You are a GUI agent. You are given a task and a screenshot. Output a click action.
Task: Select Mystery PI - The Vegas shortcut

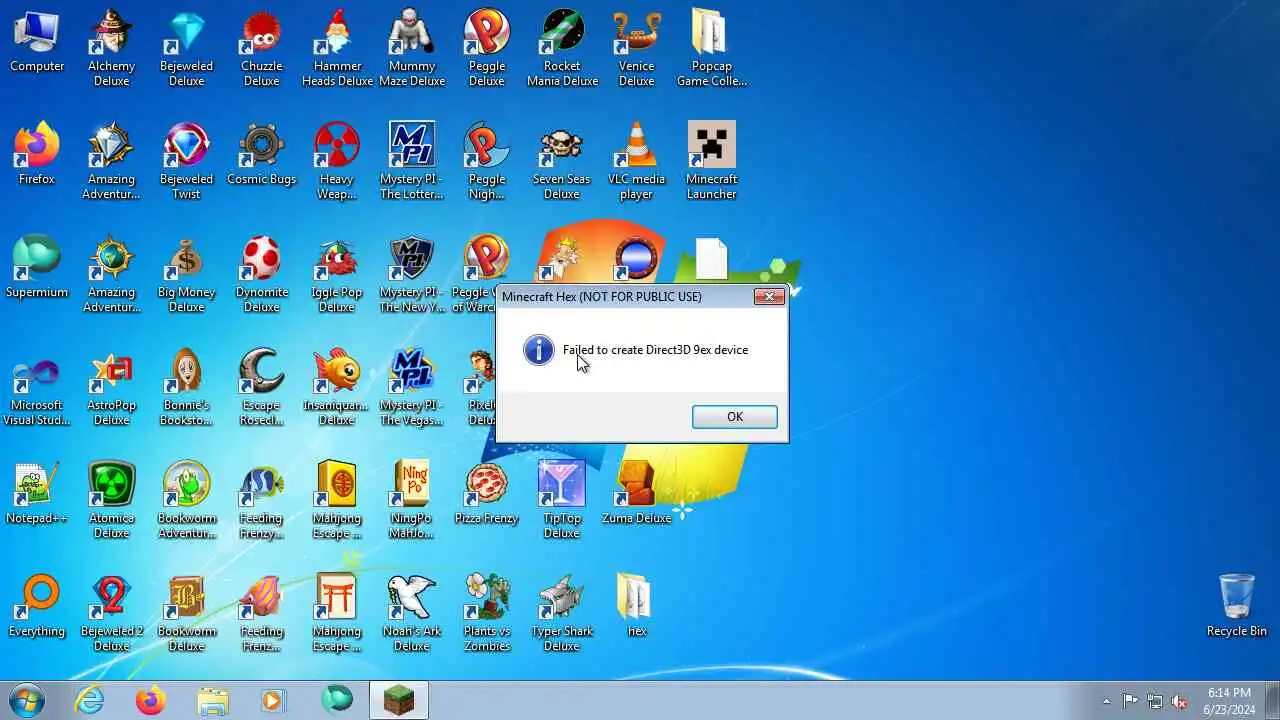412,387
